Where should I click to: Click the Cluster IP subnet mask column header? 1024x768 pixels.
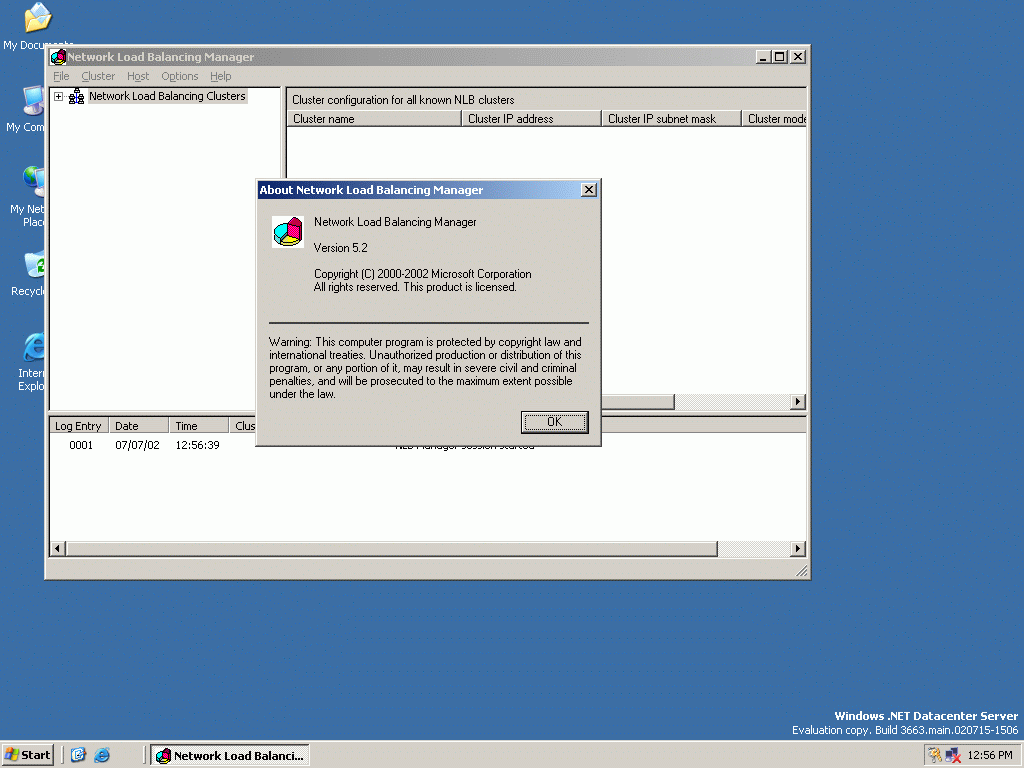tap(671, 119)
